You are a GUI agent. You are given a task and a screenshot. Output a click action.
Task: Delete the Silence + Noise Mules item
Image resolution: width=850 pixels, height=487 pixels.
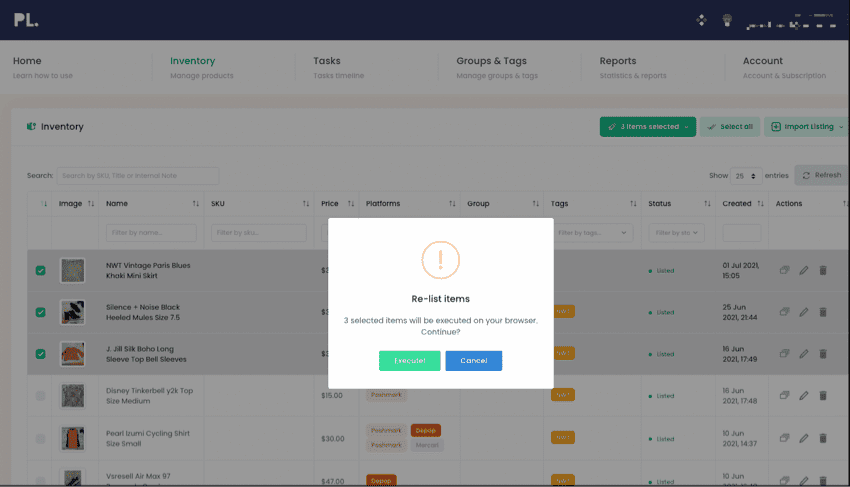[x=823, y=312]
